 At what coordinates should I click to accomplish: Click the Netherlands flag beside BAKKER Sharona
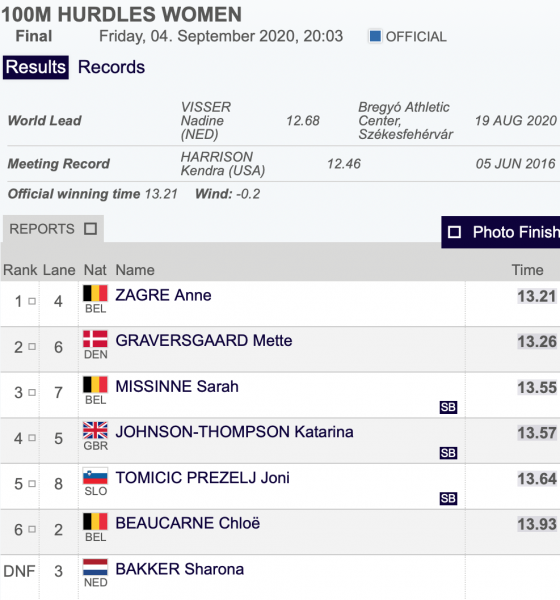[95, 567]
